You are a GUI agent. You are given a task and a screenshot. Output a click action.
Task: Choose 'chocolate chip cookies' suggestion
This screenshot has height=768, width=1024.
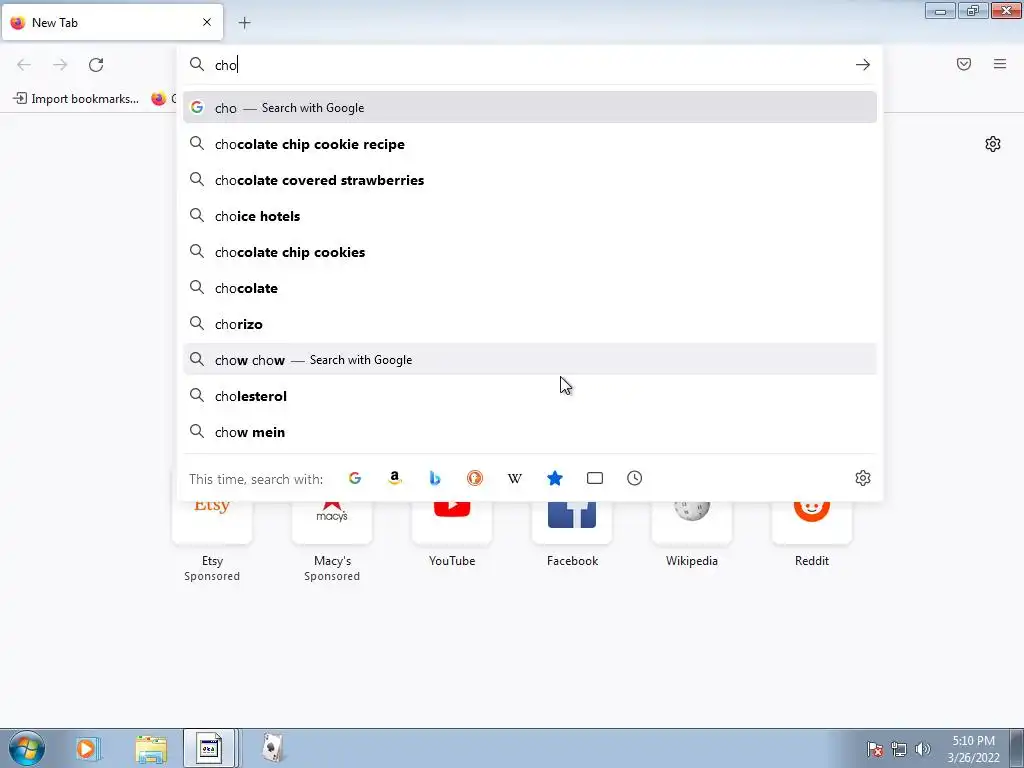click(x=530, y=251)
